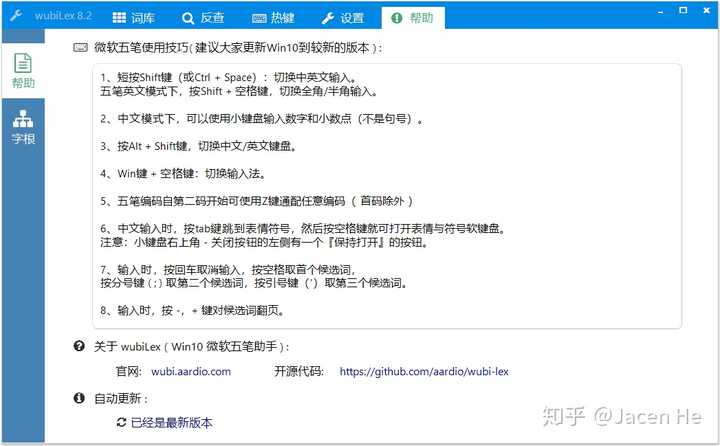Select the 帮助 sidebar item
Image resolution: width=720 pixels, height=446 pixels.
click(23, 70)
